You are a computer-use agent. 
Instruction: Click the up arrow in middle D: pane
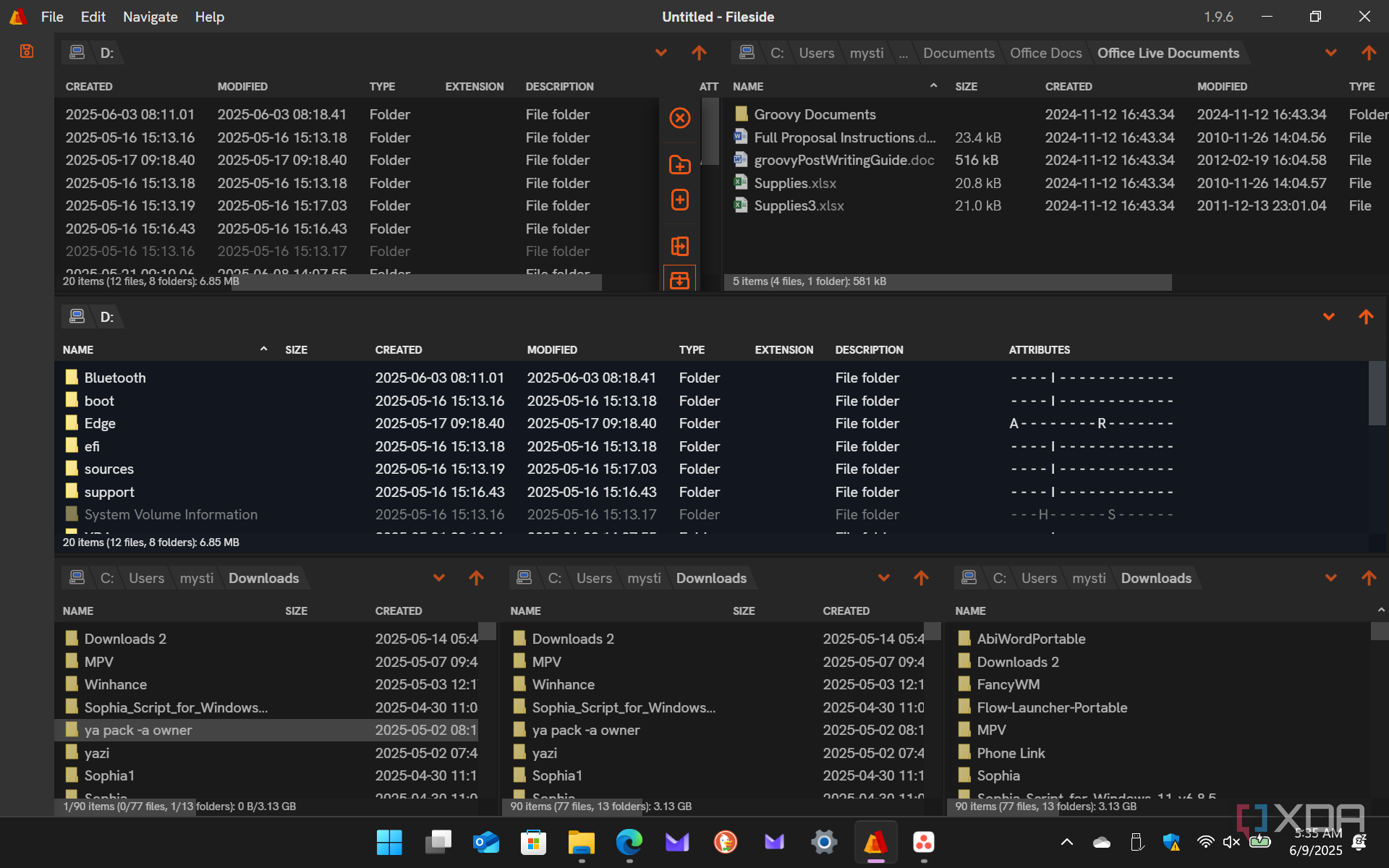coord(1366,317)
